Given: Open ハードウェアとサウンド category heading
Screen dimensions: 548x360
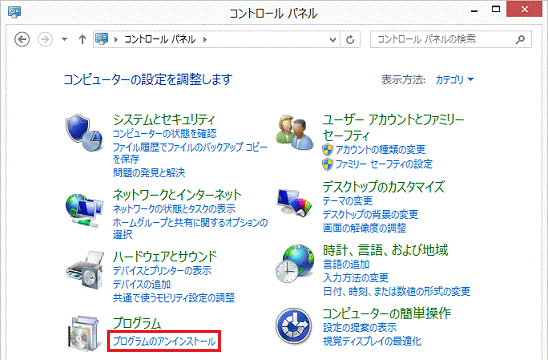Looking at the screenshot, I should (x=165, y=256).
